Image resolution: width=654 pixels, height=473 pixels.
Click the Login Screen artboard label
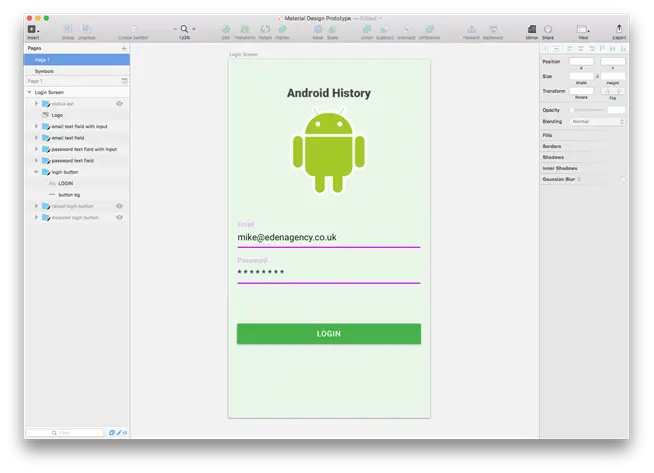coord(244,55)
